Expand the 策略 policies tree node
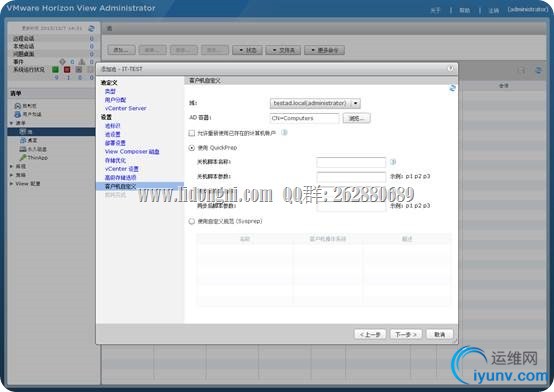 pos(12,175)
